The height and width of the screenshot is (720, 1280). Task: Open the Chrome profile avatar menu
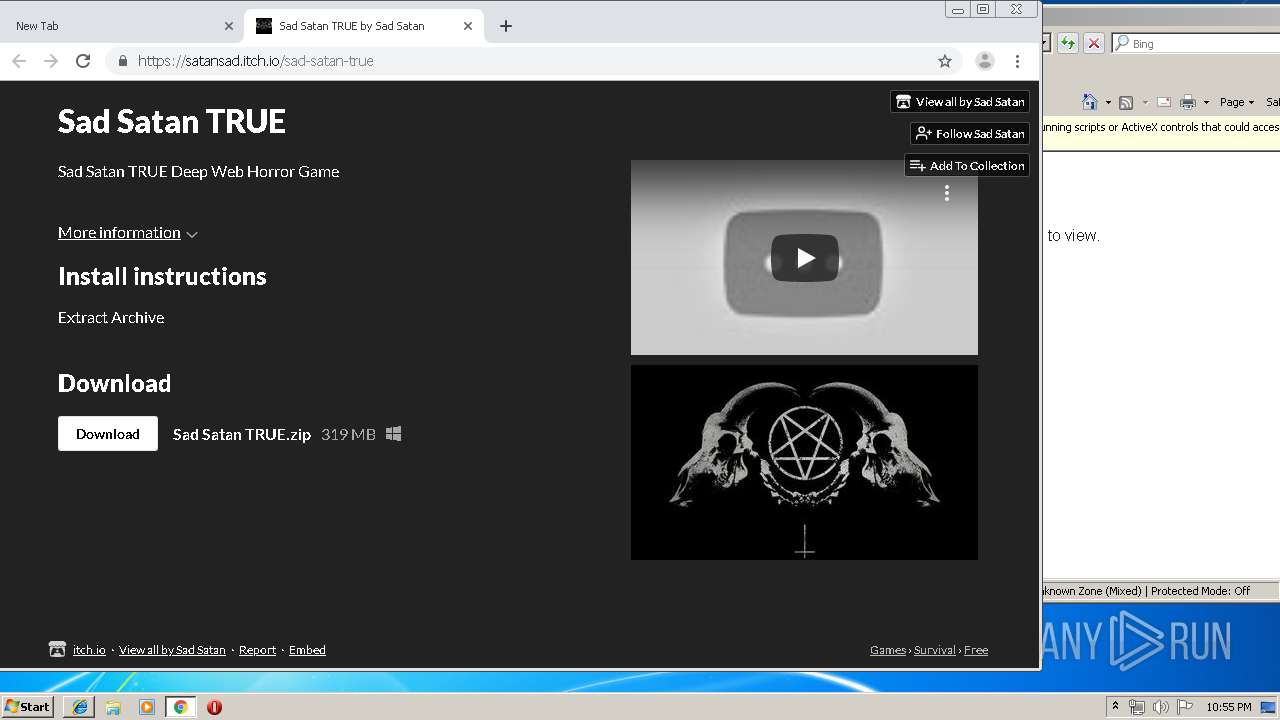click(985, 61)
